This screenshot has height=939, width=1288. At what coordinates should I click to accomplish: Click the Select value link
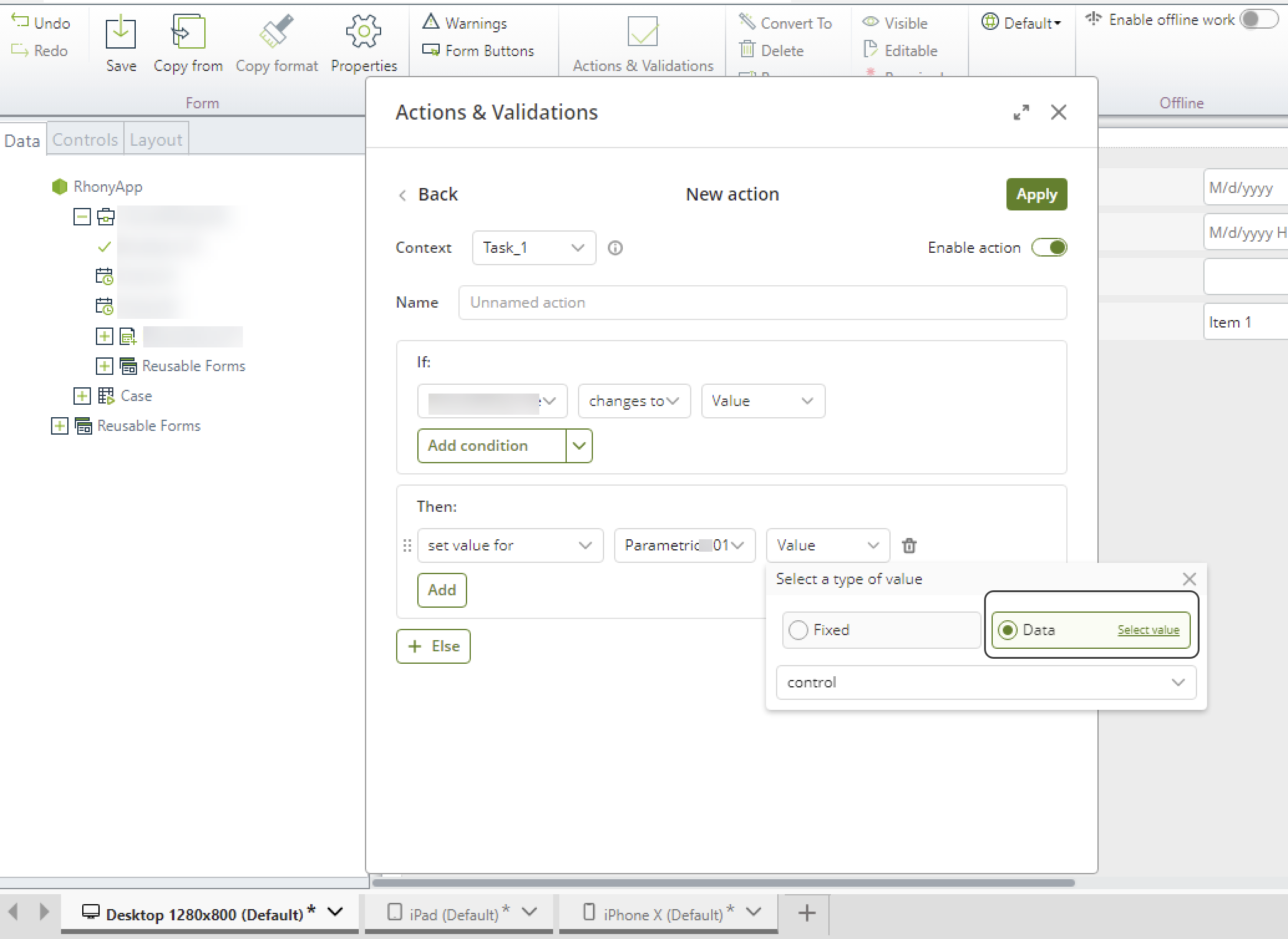(1148, 630)
